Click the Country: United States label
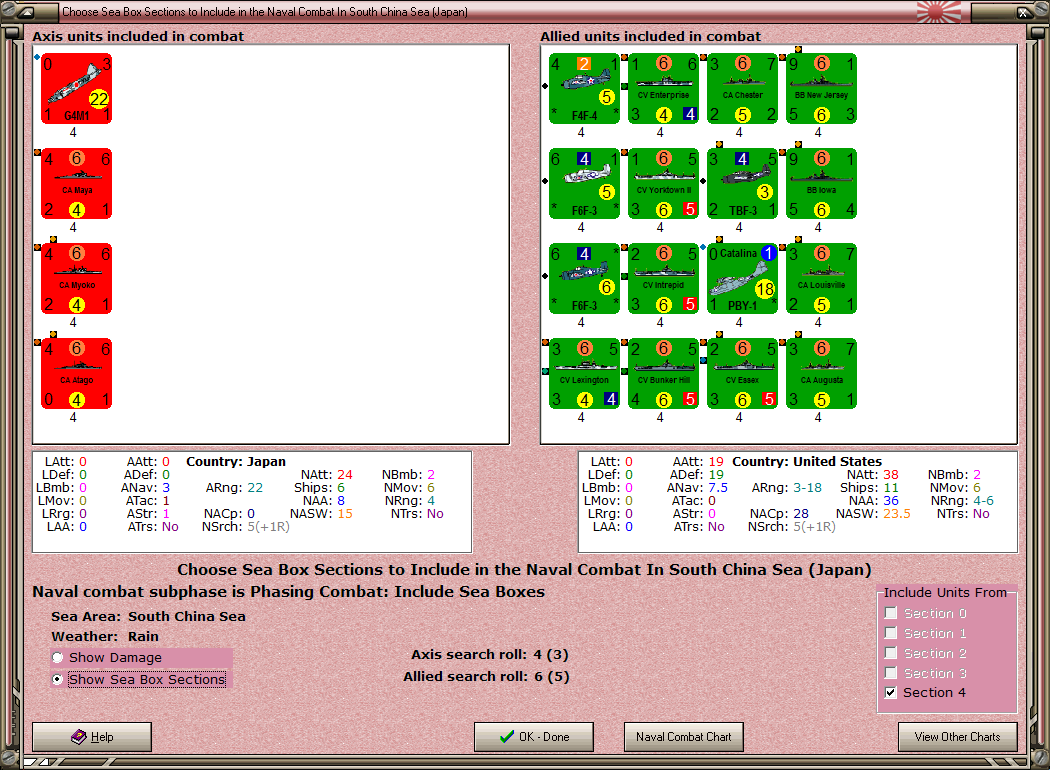 click(807, 461)
